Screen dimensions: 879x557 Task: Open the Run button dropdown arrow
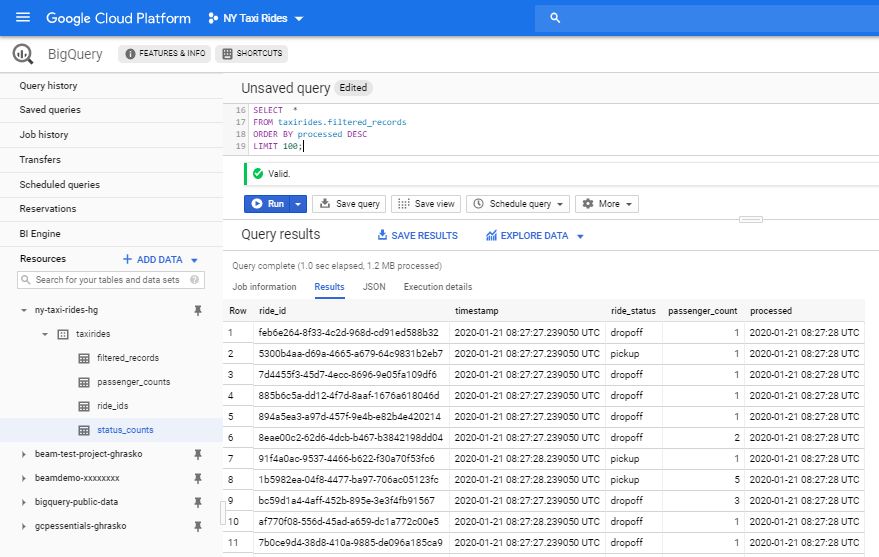click(x=298, y=204)
